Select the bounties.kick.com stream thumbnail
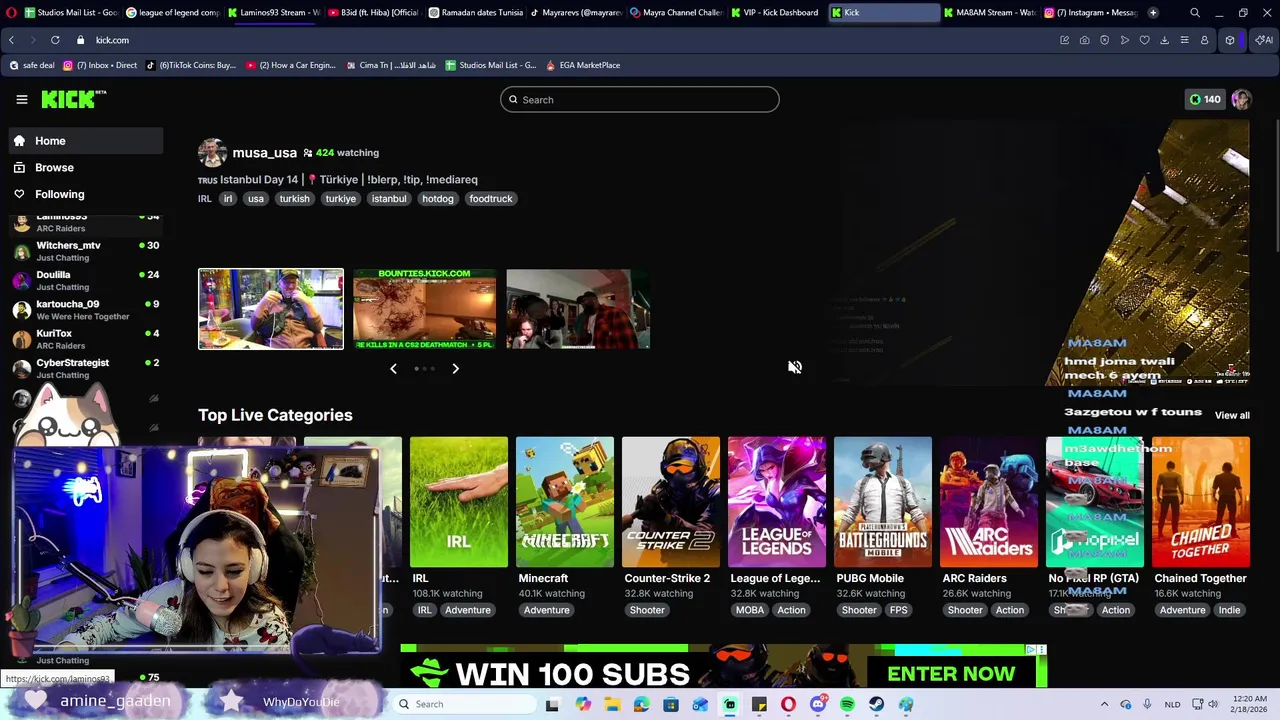This screenshot has height=720, width=1280. click(x=424, y=309)
